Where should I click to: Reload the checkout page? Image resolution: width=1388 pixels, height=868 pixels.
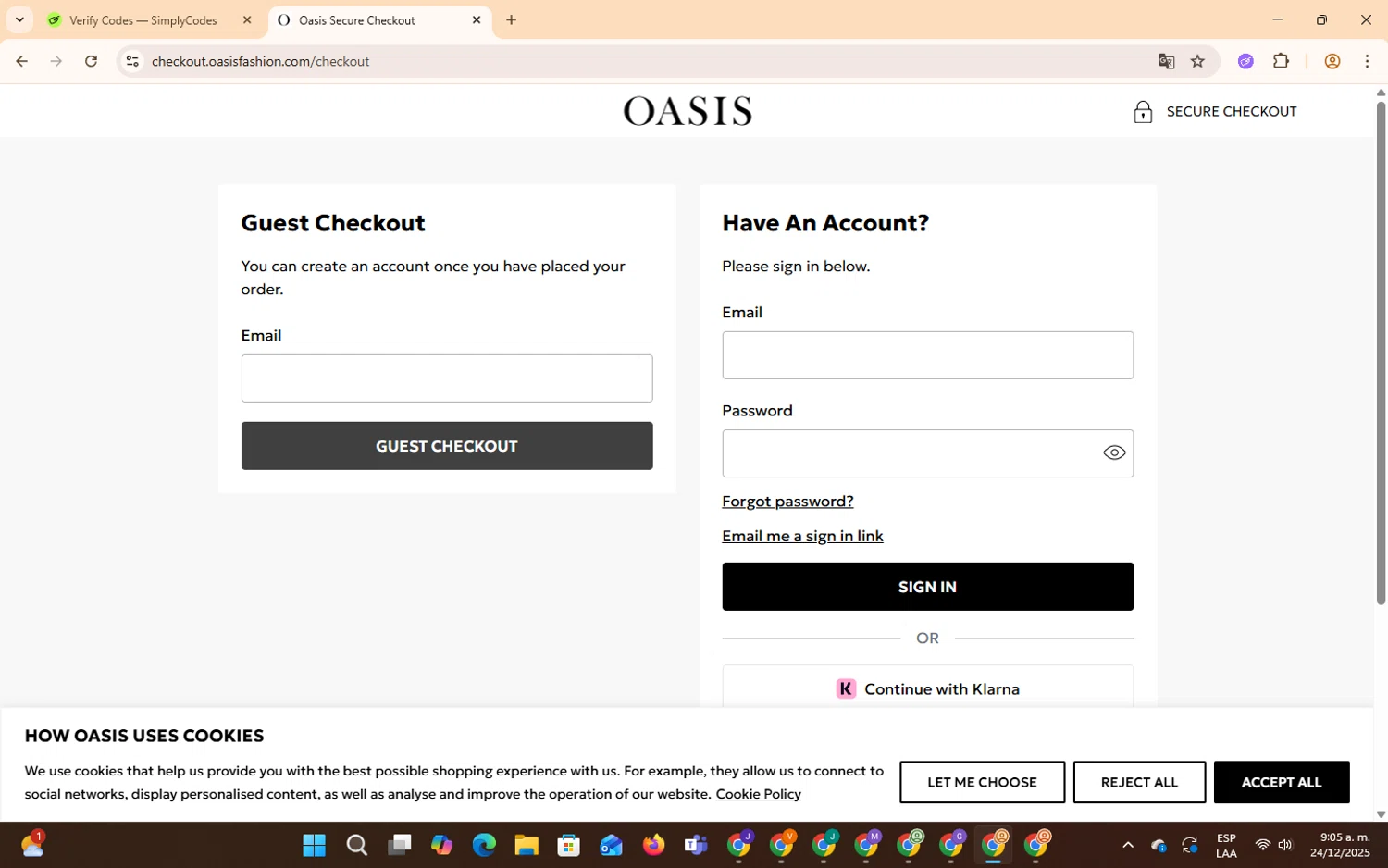pyautogui.click(x=91, y=61)
